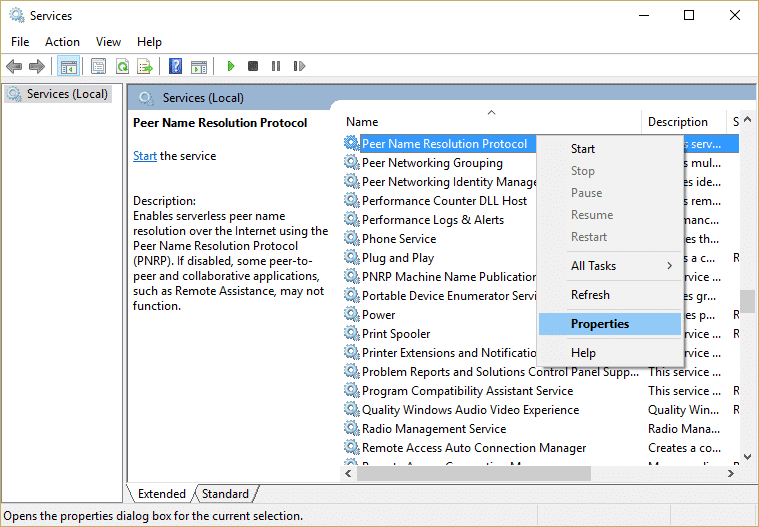Click the Properties toolbar icon

98,66
